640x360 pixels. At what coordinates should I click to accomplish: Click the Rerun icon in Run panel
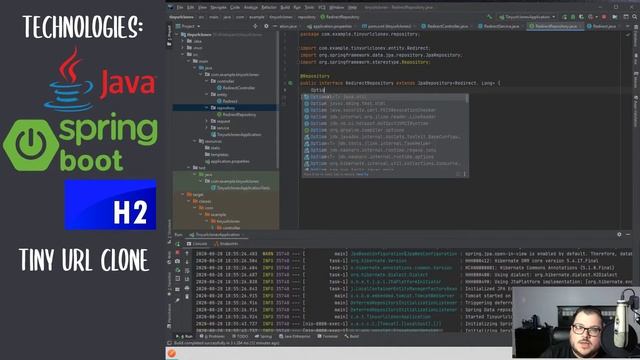pos(178,244)
